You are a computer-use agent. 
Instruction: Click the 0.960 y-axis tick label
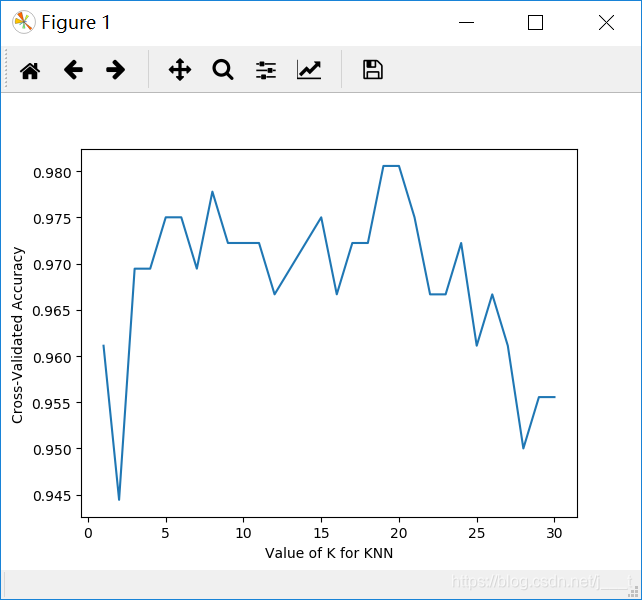click(x=52, y=358)
